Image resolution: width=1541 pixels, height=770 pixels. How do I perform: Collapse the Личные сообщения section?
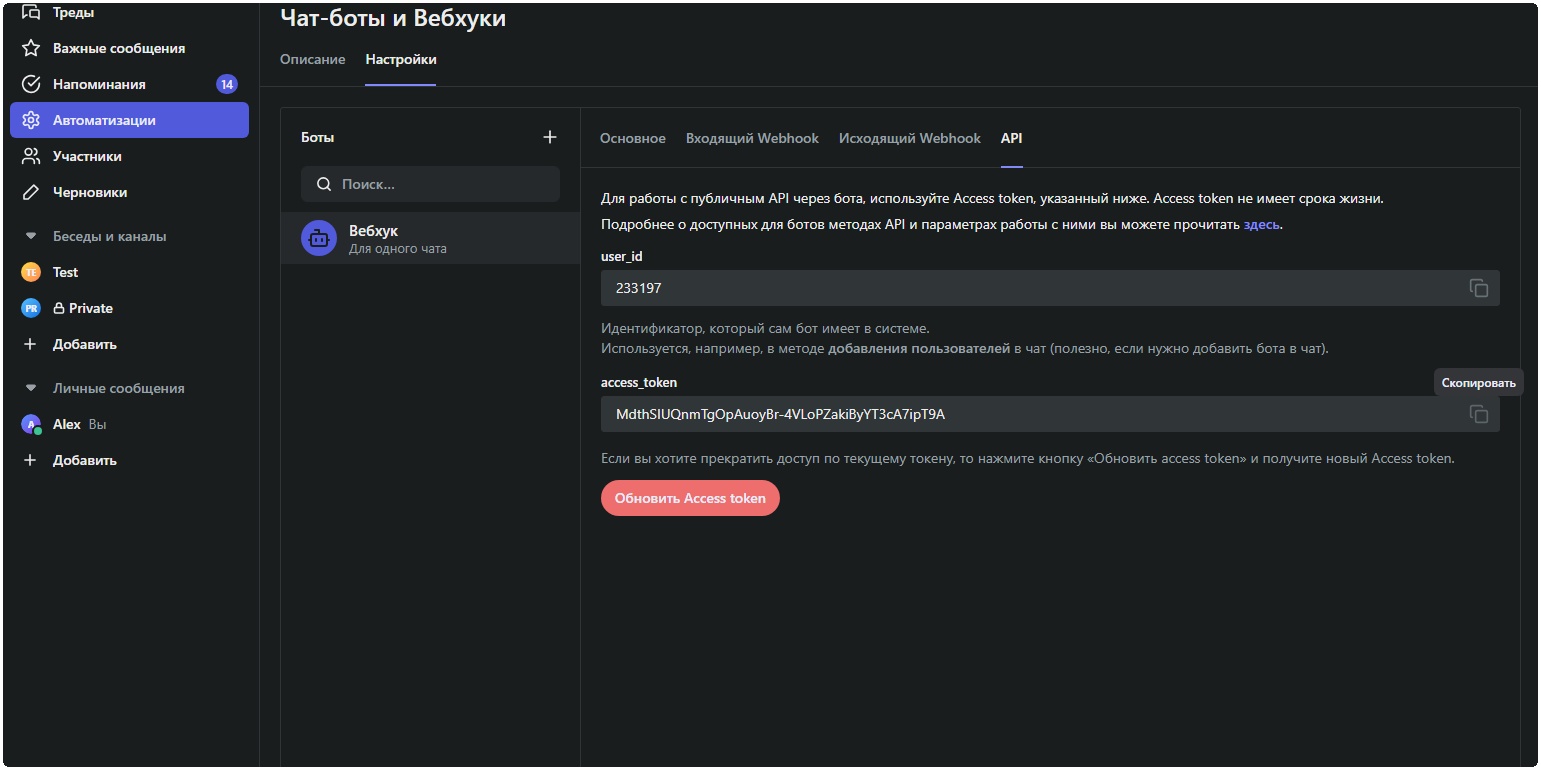coord(31,389)
